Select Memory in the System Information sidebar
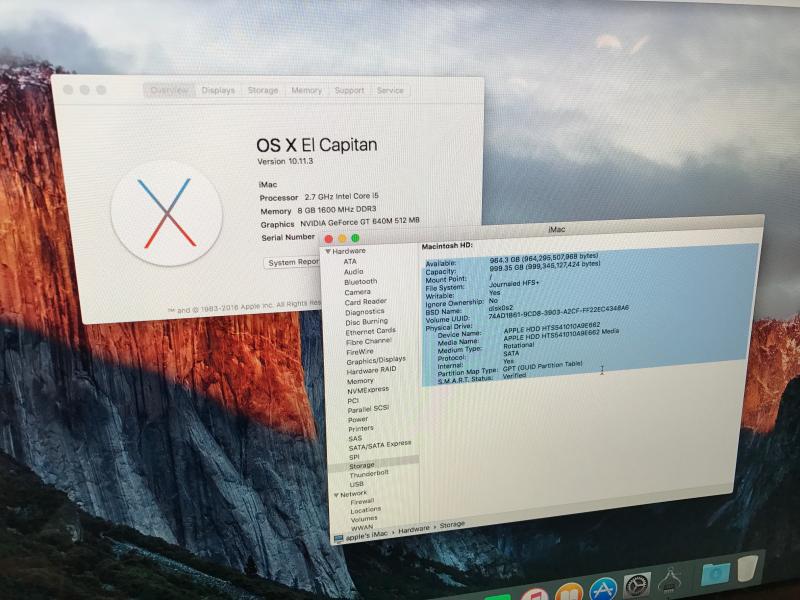The image size is (800, 600). point(360,381)
